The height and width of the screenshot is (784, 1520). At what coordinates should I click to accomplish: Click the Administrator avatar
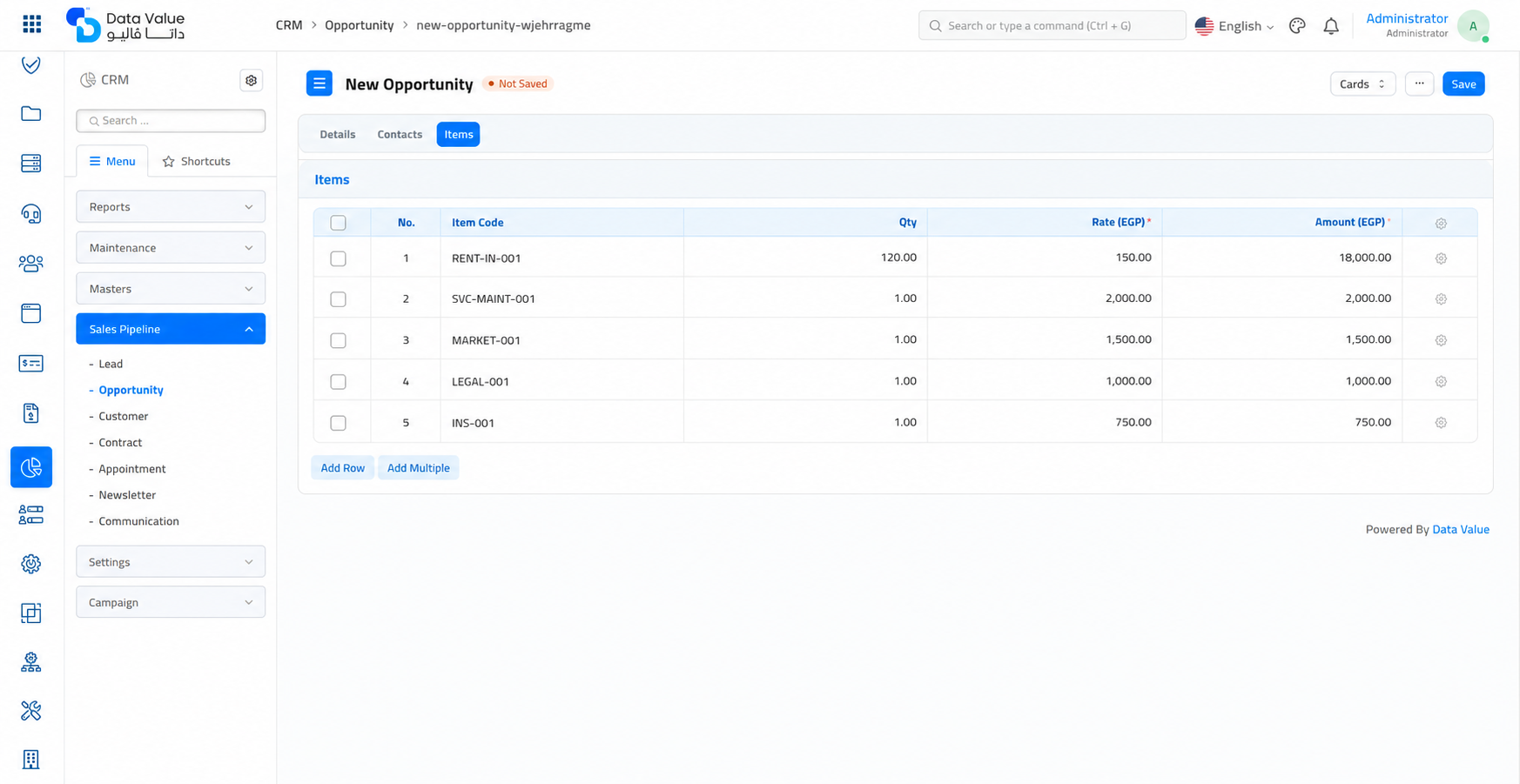click(1473, 26)
